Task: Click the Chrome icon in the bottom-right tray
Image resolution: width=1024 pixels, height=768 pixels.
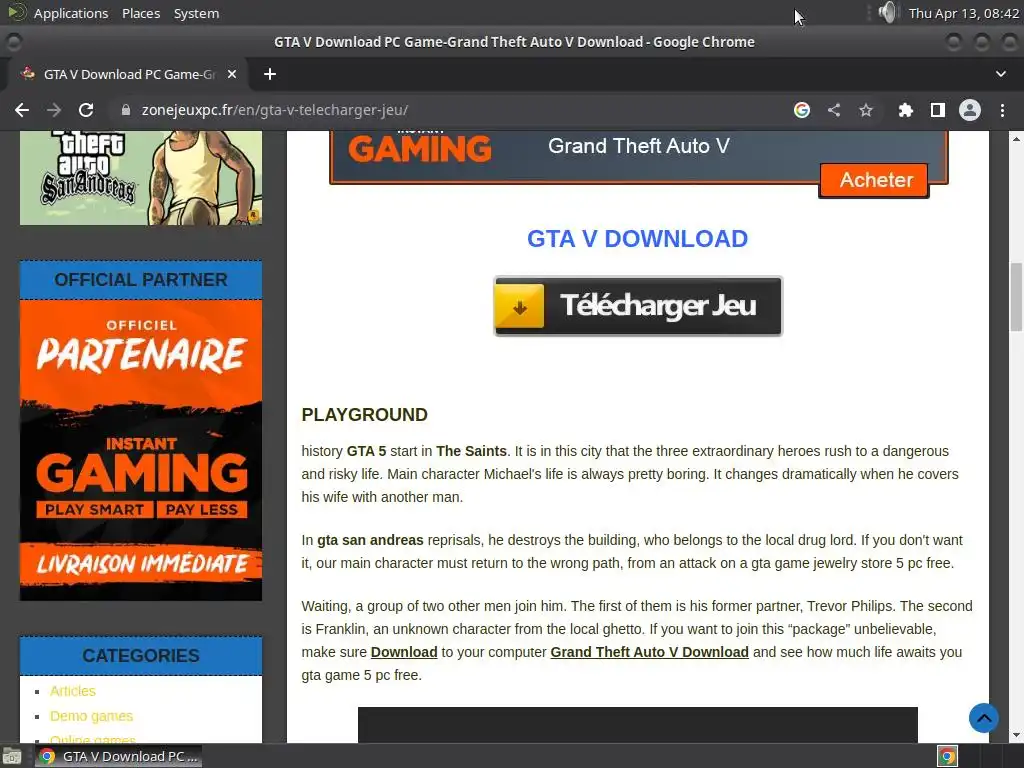Action: pyautogui.click(x=947, y=756)
